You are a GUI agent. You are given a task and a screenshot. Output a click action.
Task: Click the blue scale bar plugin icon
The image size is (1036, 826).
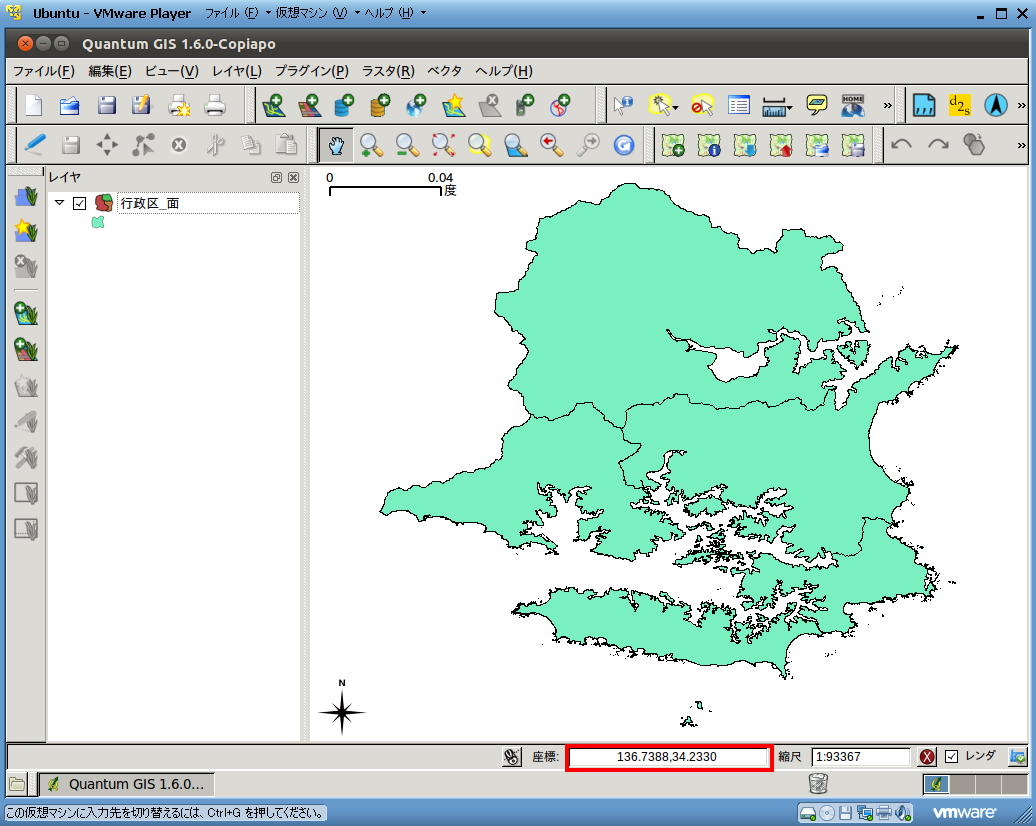[924, 105]
